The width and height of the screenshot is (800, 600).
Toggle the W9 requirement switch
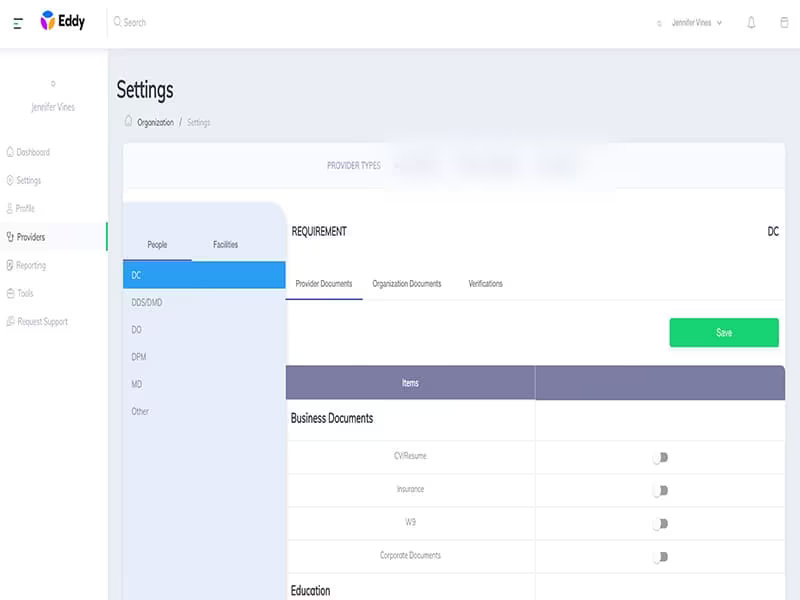click(x=660, y=523)
